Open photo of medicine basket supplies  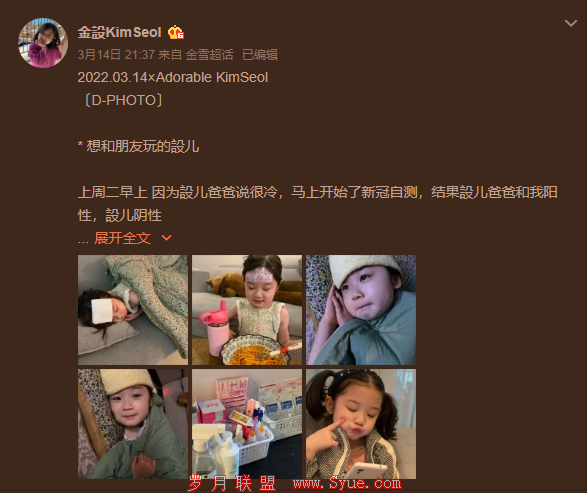(247, 424)
